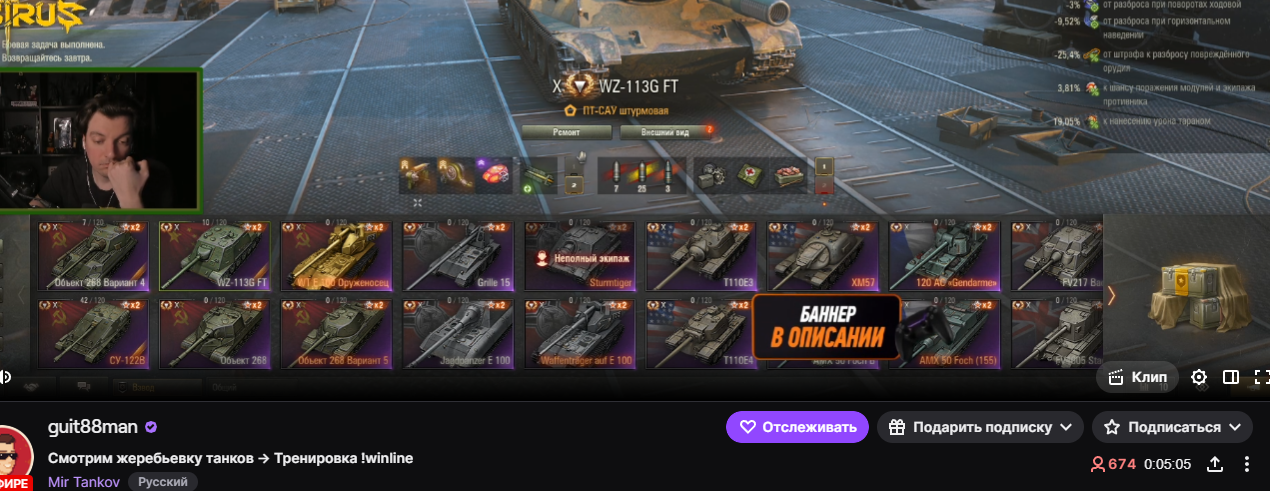Mute the stream volume icon

pos(5,377)
